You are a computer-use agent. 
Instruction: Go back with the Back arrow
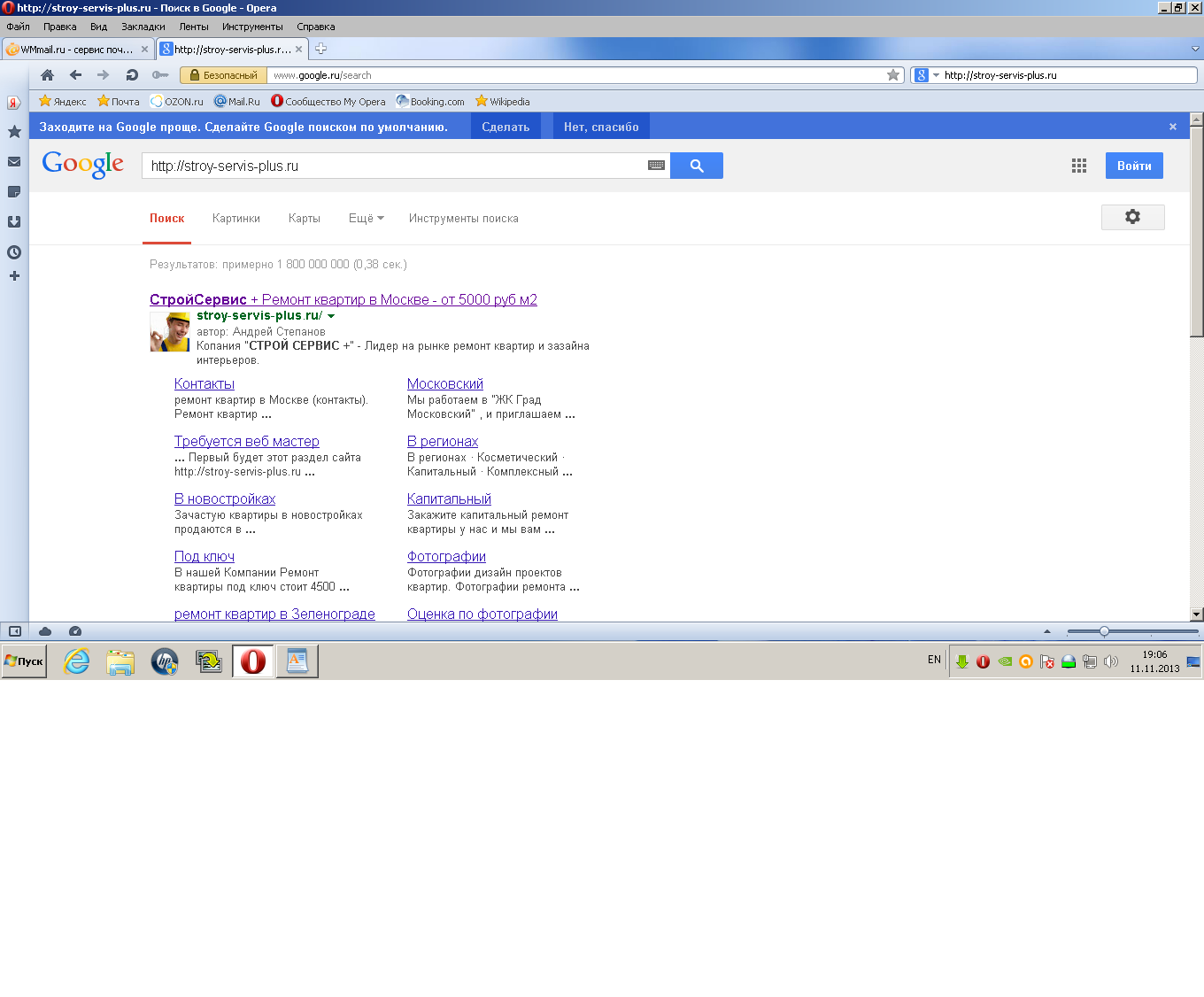(76, 75)
